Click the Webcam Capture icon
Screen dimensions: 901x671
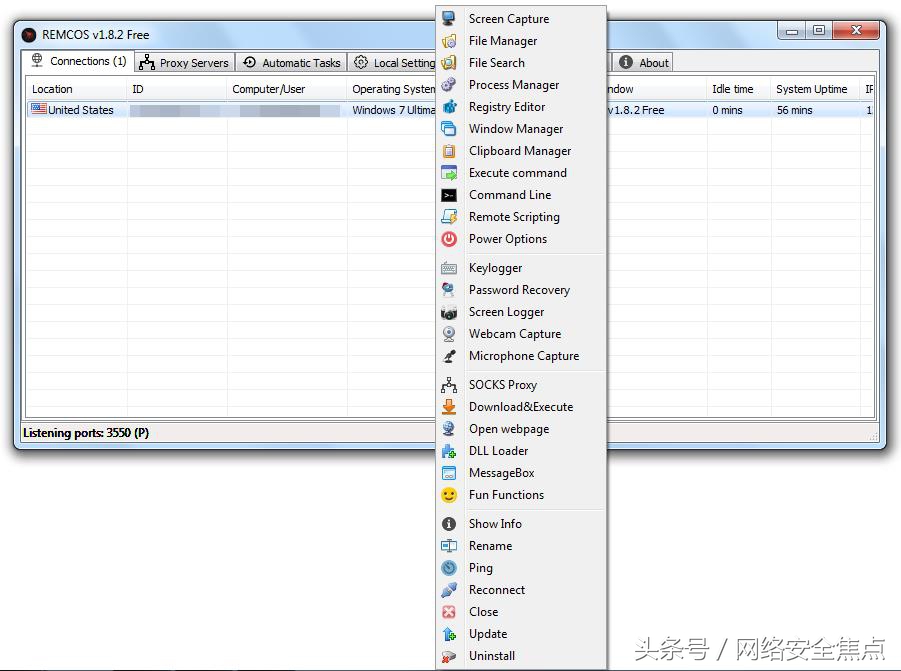point(449,334)
